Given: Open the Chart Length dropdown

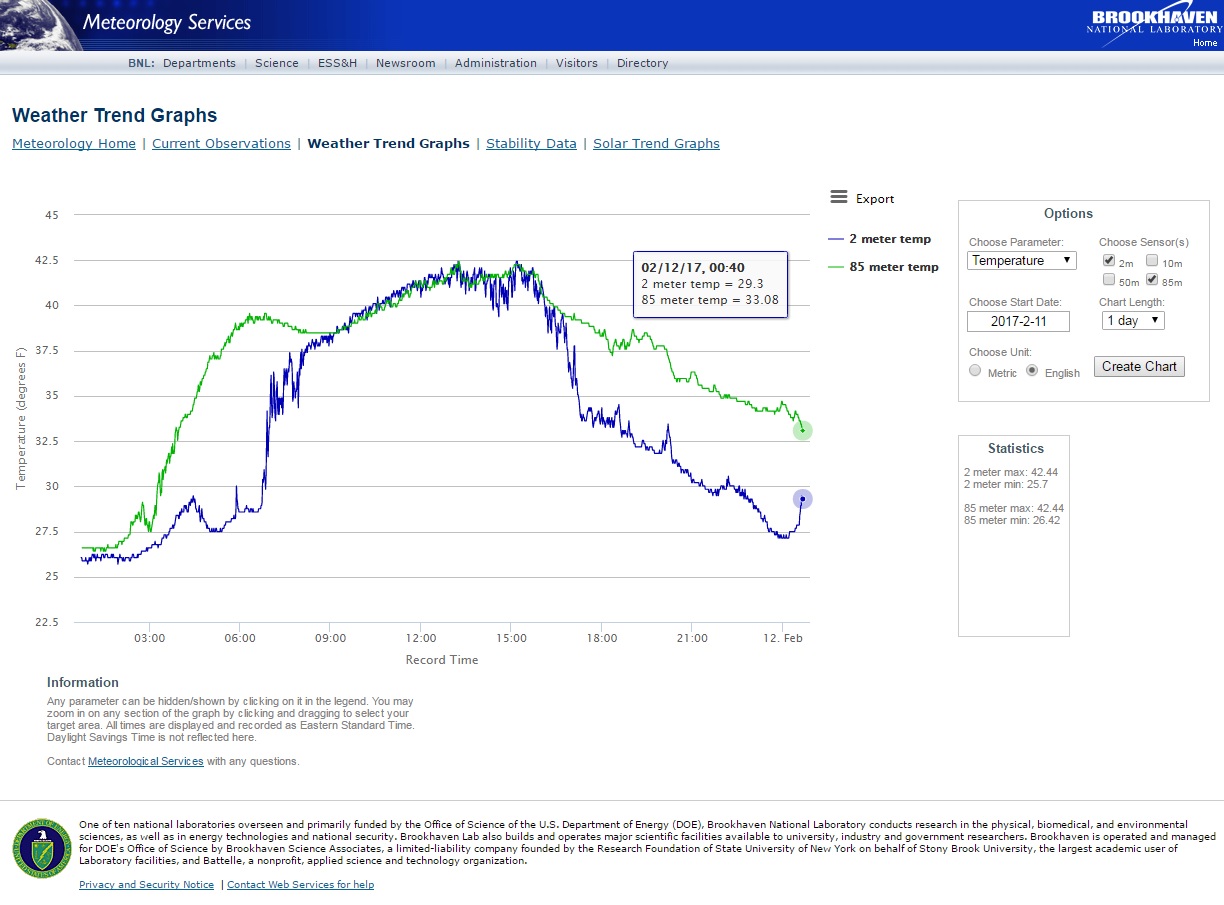Looking at the screenshot, I should pos(1133,321).
